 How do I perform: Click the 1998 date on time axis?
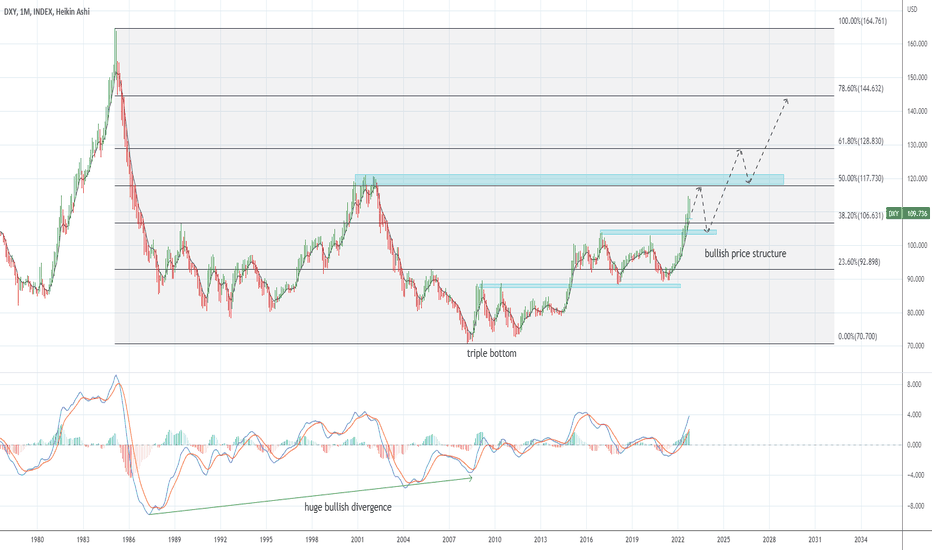(x=311, y=540)
